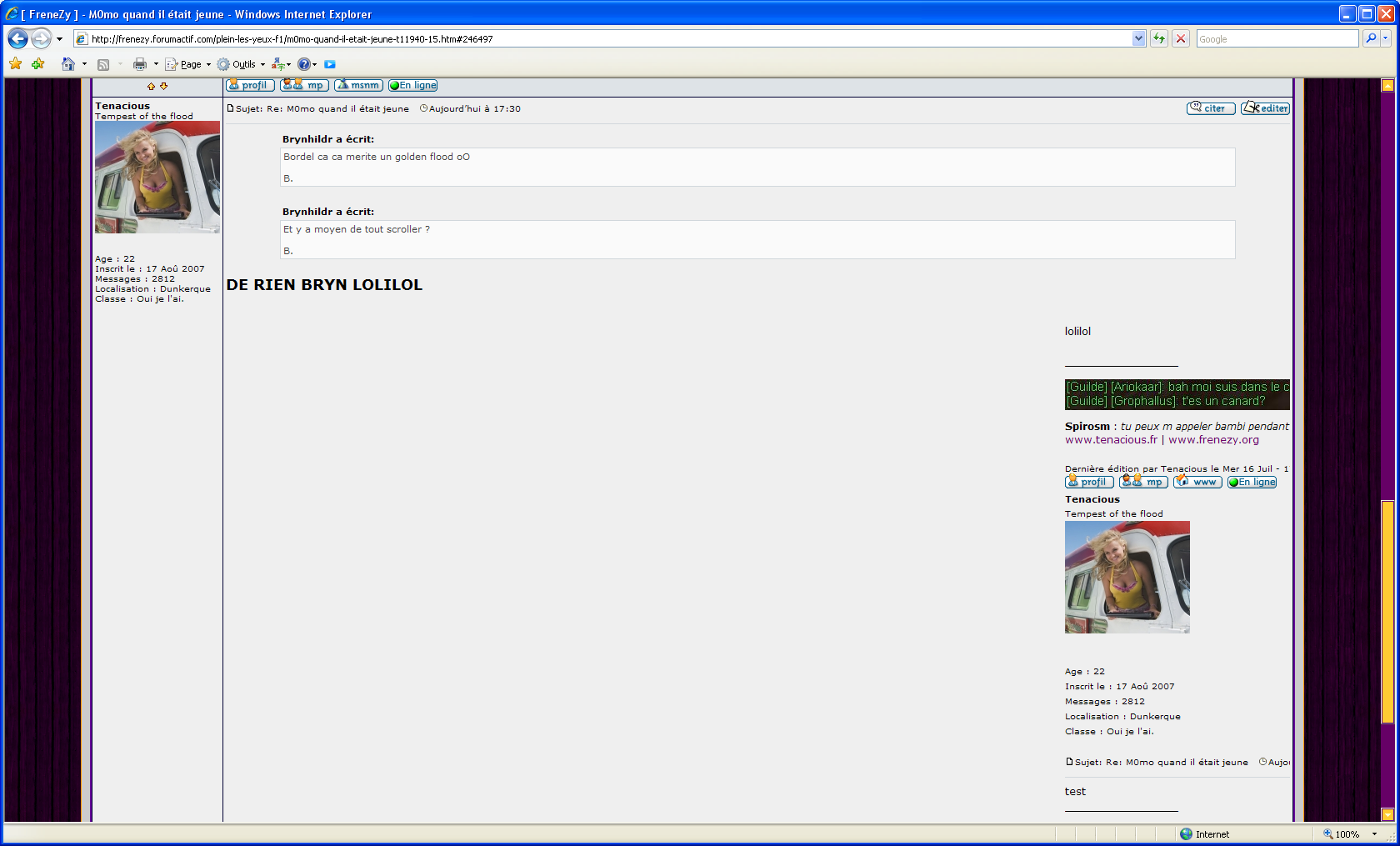Click in the Google search field
The height and width of the screenshot is (846, 1400).
1277,38
